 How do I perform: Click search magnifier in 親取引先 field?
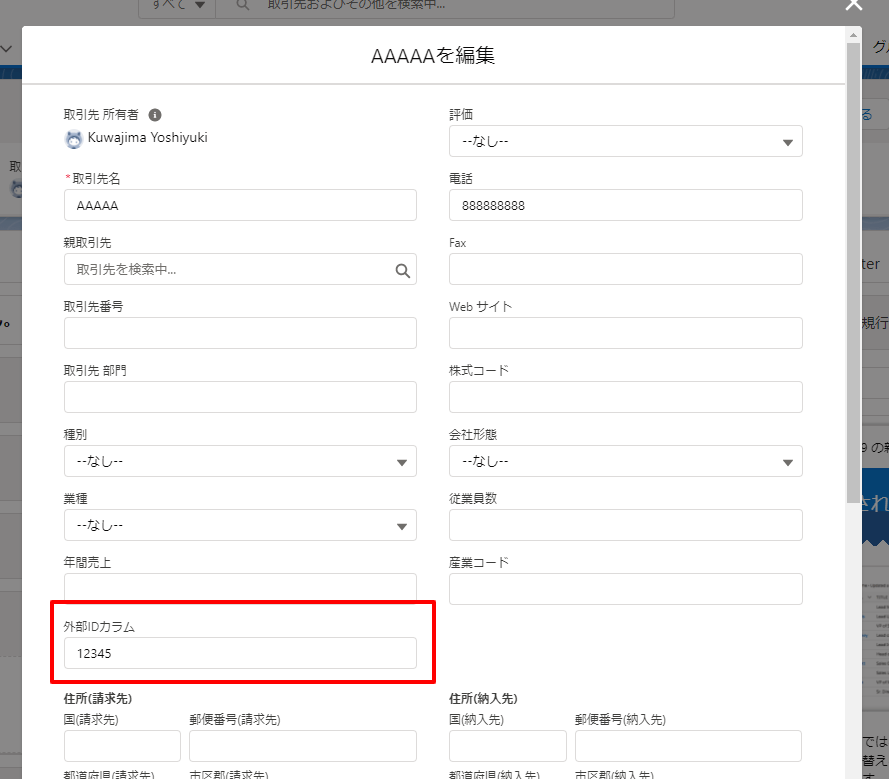pos(403,270)
